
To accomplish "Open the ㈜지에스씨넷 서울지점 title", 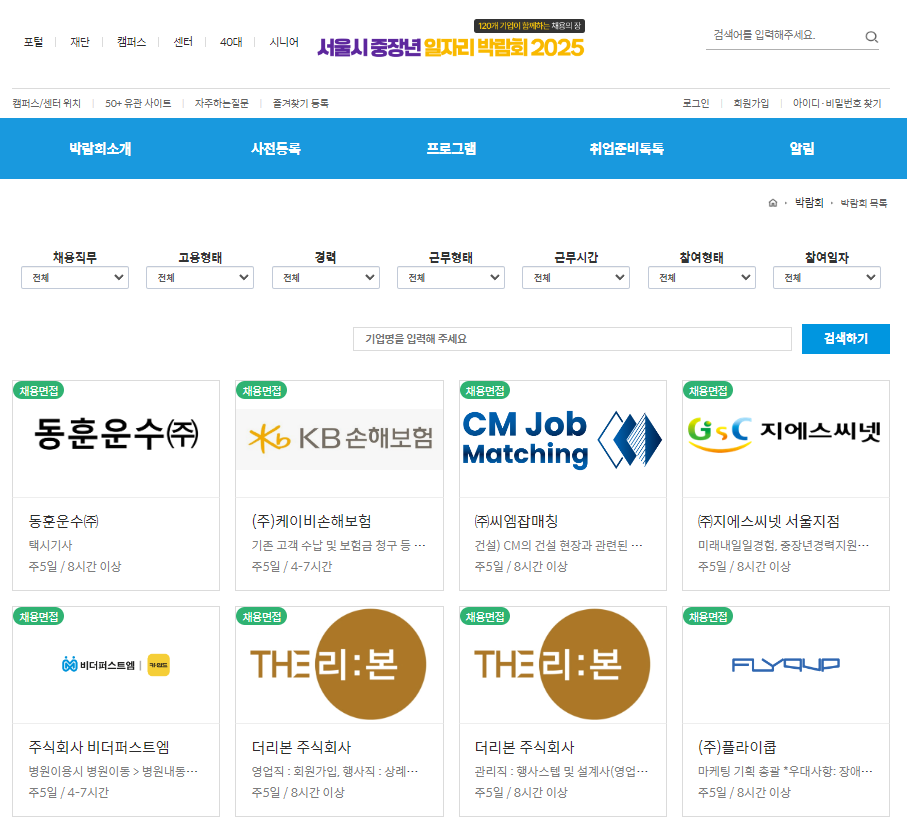I will tap(768, 521).
